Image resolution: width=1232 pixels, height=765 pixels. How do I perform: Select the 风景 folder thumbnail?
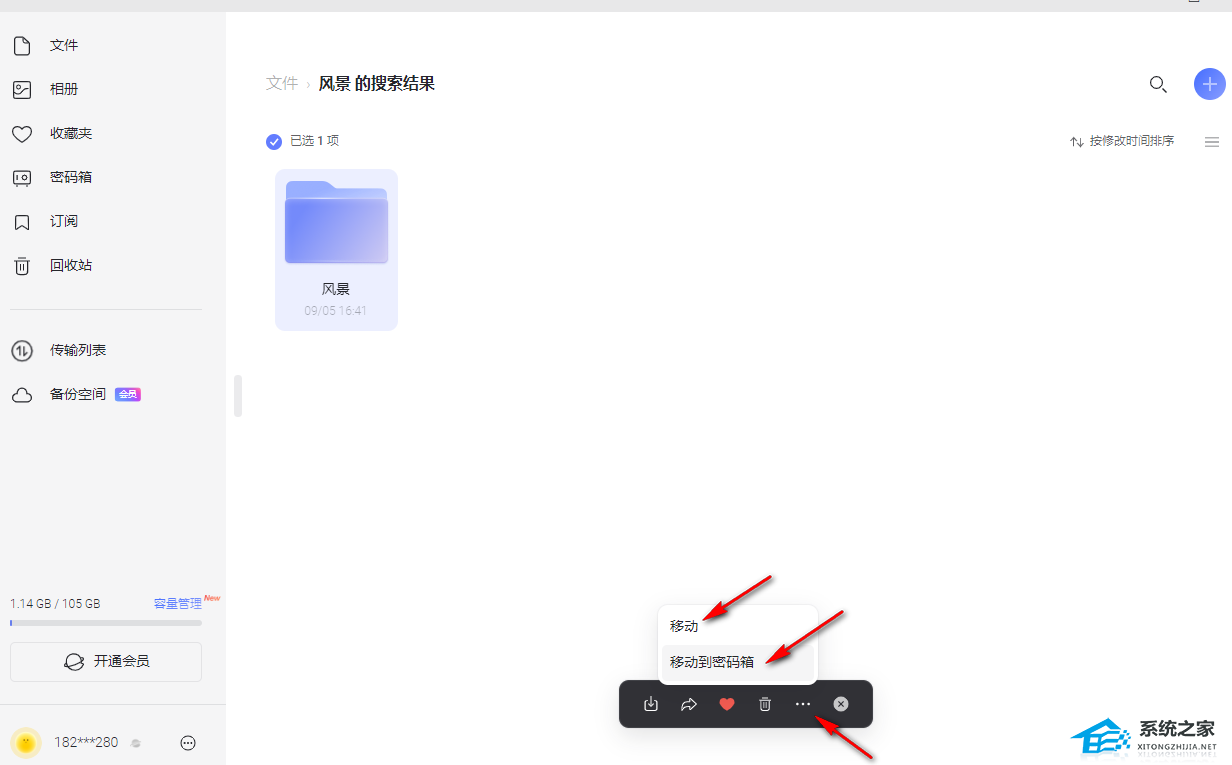pos(337,221)
